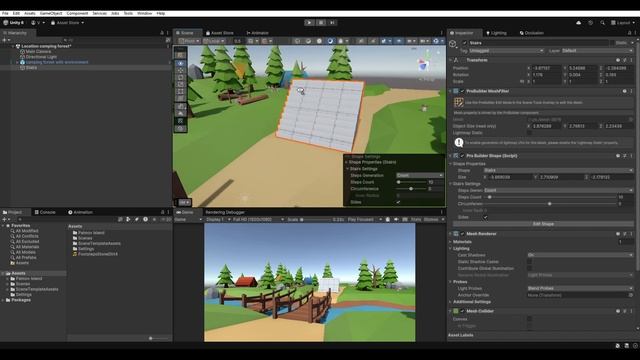Switch to the Rendering Debugger tab
640x360 pixels.
click(225, 212)
